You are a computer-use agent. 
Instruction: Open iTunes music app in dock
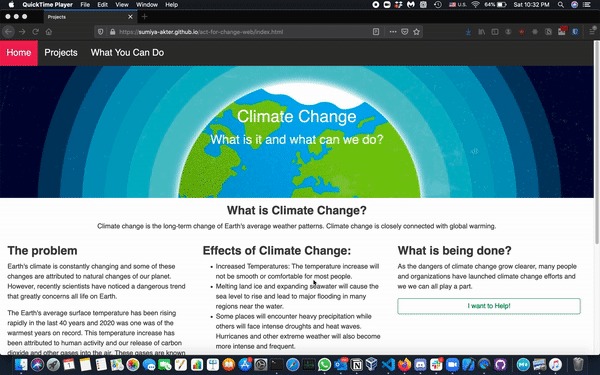click(555, 364)
